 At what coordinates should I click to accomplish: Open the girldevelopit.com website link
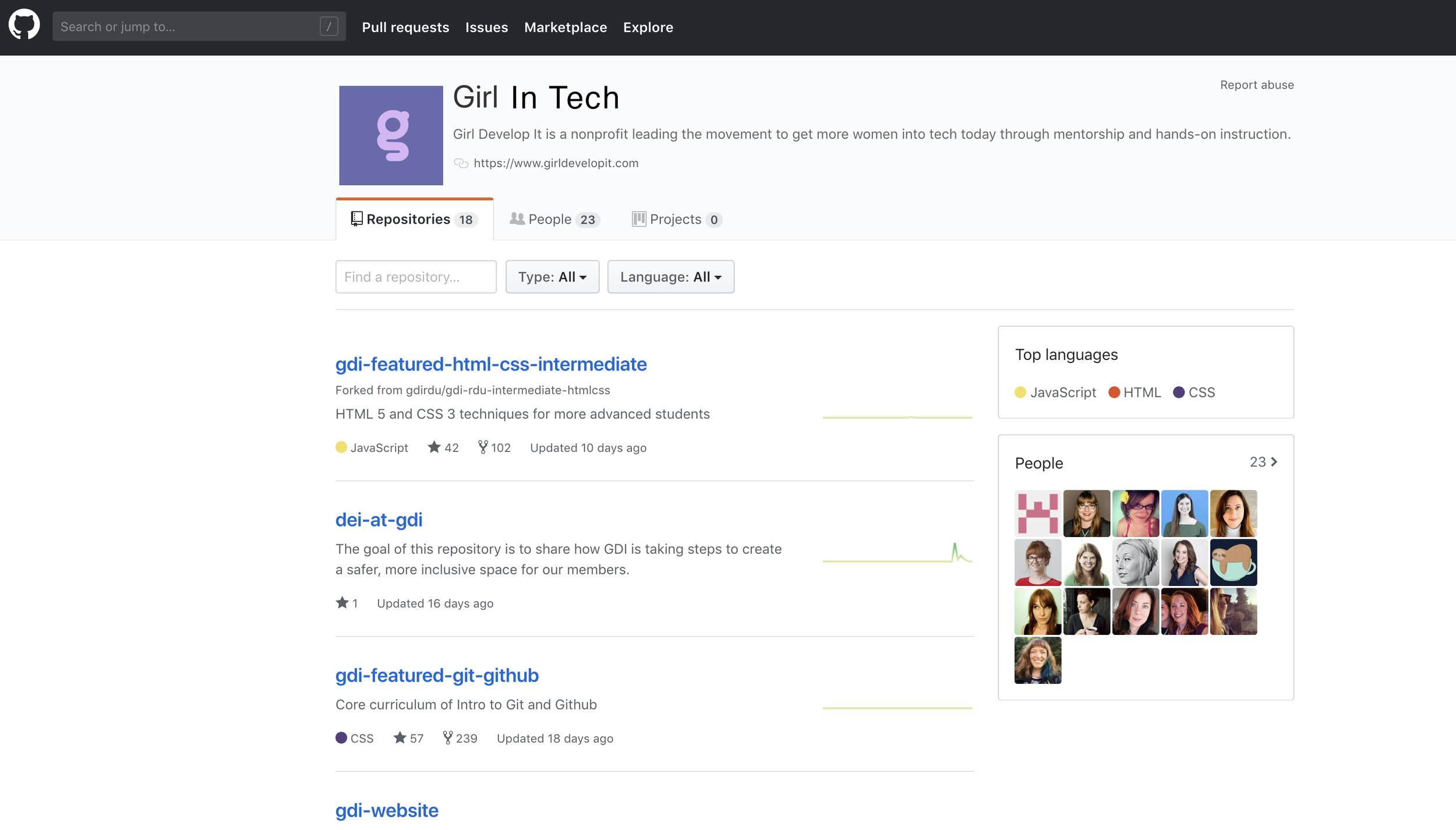tap(556, 163)
